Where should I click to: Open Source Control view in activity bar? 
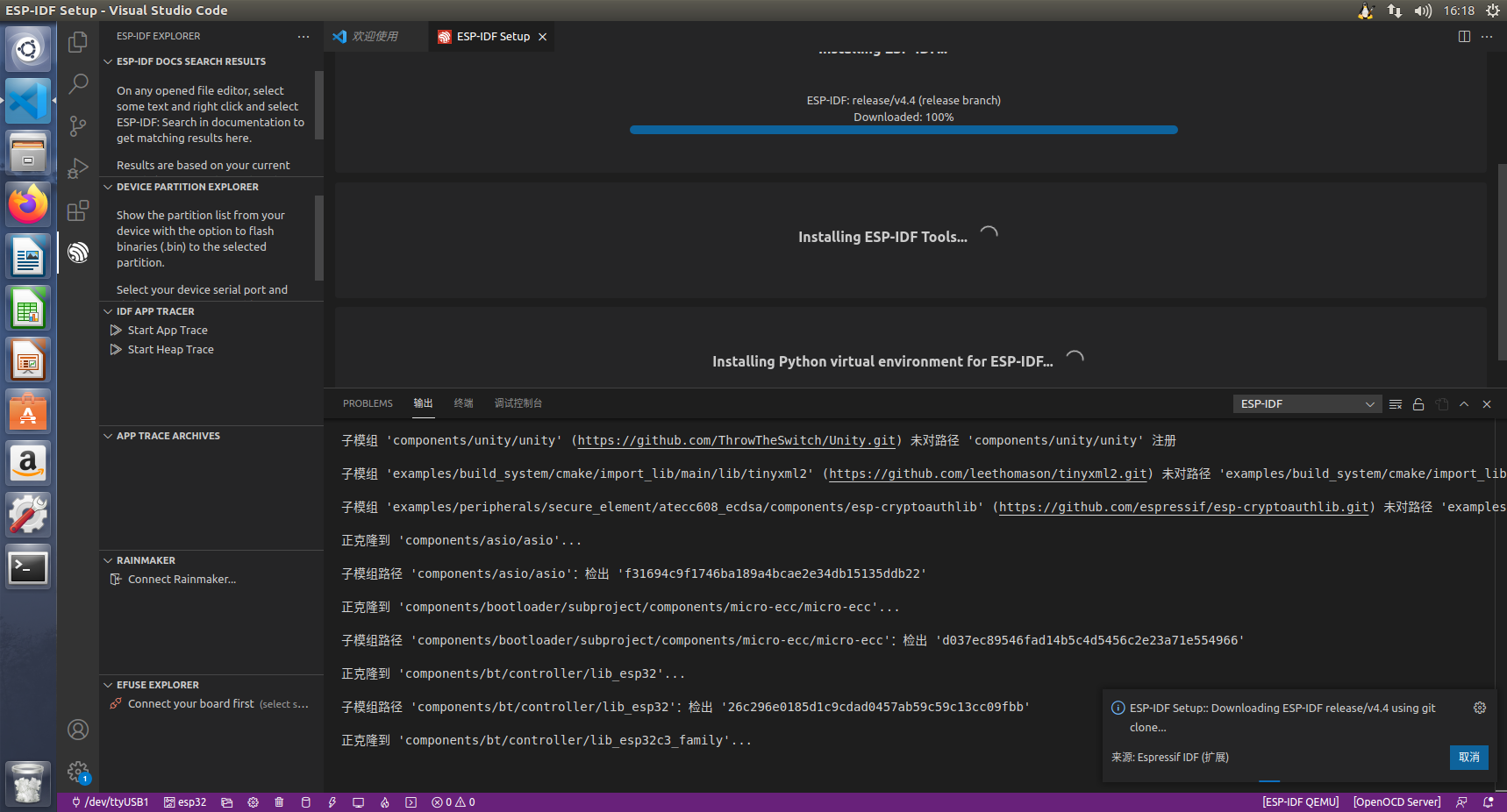click(x=78, y=125)
